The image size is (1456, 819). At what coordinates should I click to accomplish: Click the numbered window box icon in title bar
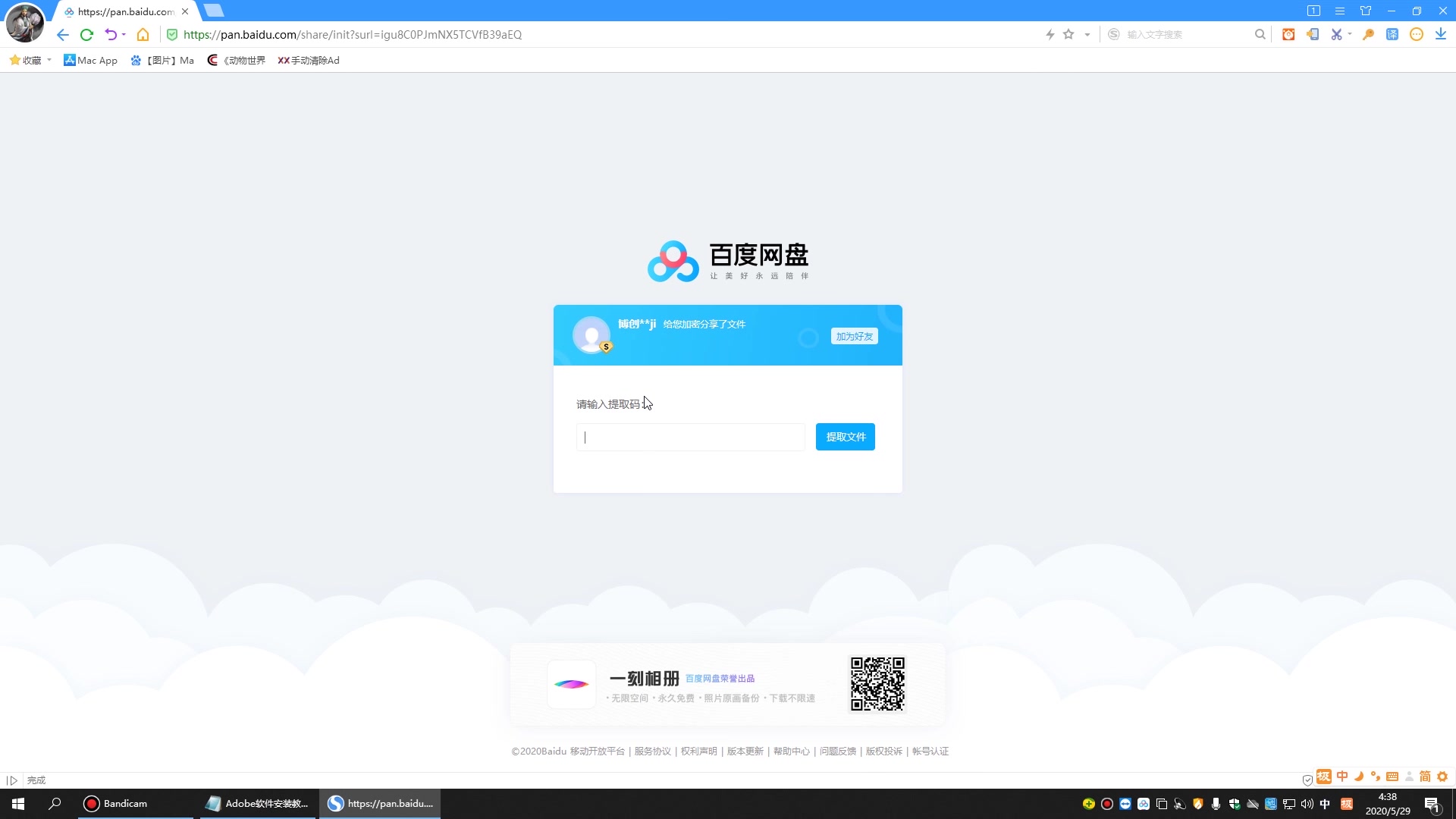coord(1313,11)
